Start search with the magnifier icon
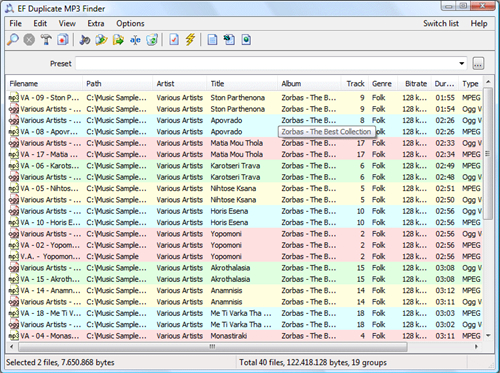The width and height of the screenshot is (500, 373). (13, 40)
